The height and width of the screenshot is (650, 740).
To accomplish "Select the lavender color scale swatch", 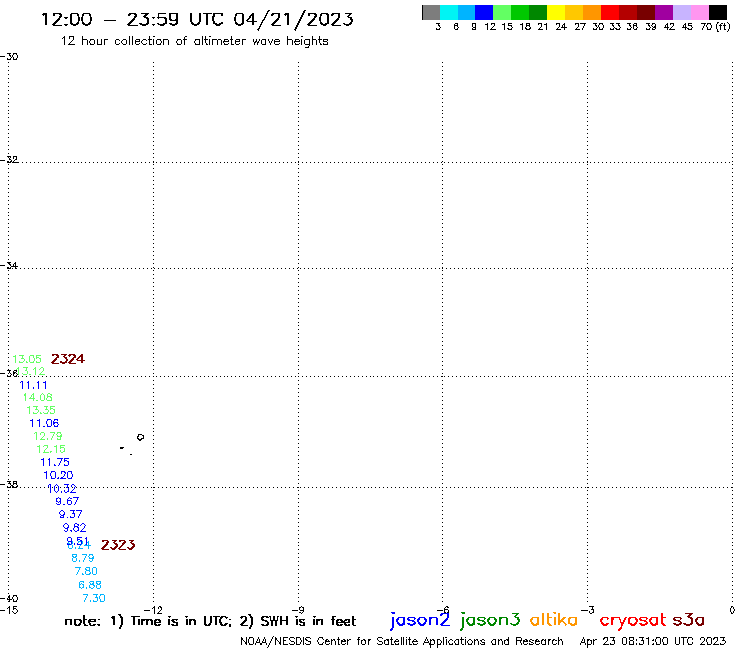I will click(681, 12).
